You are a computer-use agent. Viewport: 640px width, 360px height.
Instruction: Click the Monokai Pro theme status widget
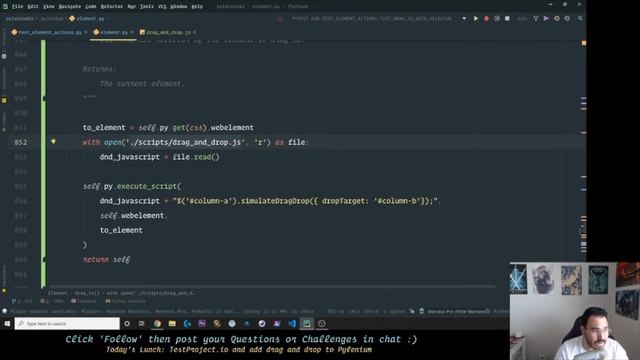coord(456,311)
